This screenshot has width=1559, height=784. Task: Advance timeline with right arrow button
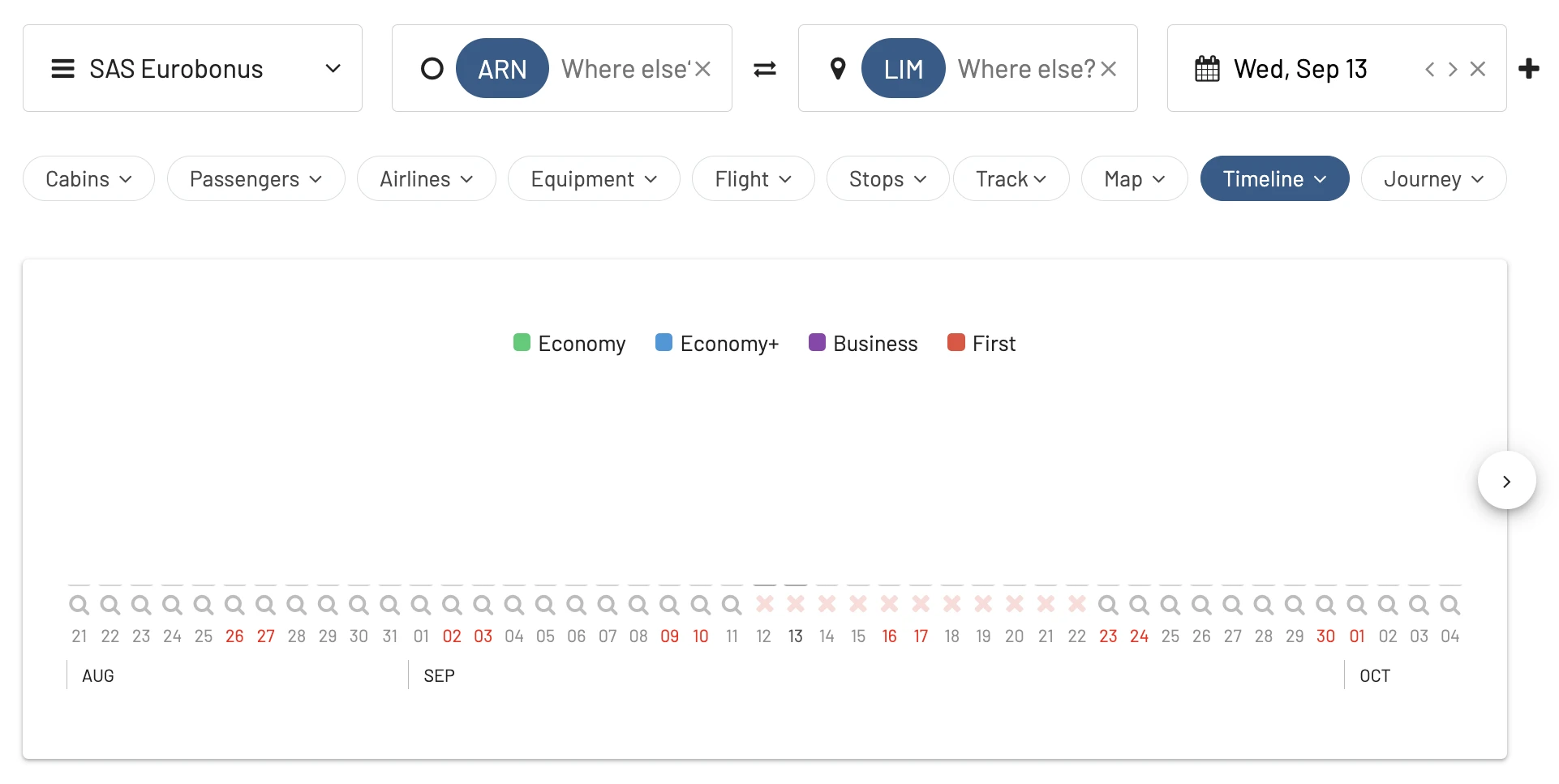[x=1506, y=481]
